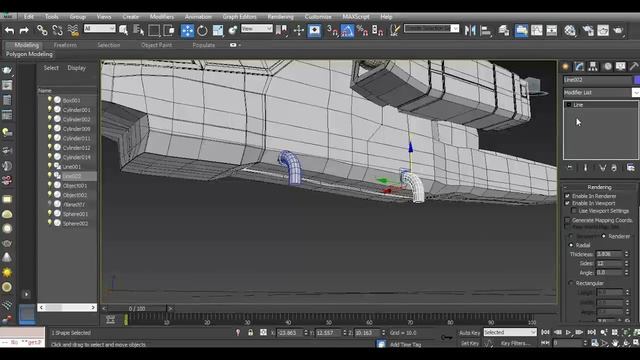Open the Selected key filter dropdown
Image resolution: width=640 pixels, height=360 pixels.
click(x=510, y=332)
